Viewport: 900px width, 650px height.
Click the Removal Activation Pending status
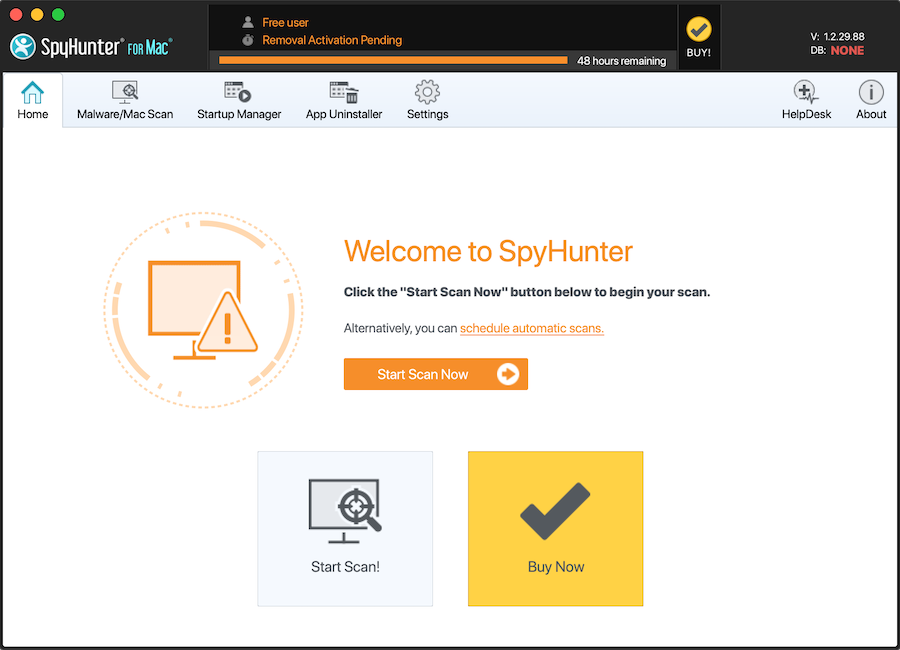tap(331, 40)
